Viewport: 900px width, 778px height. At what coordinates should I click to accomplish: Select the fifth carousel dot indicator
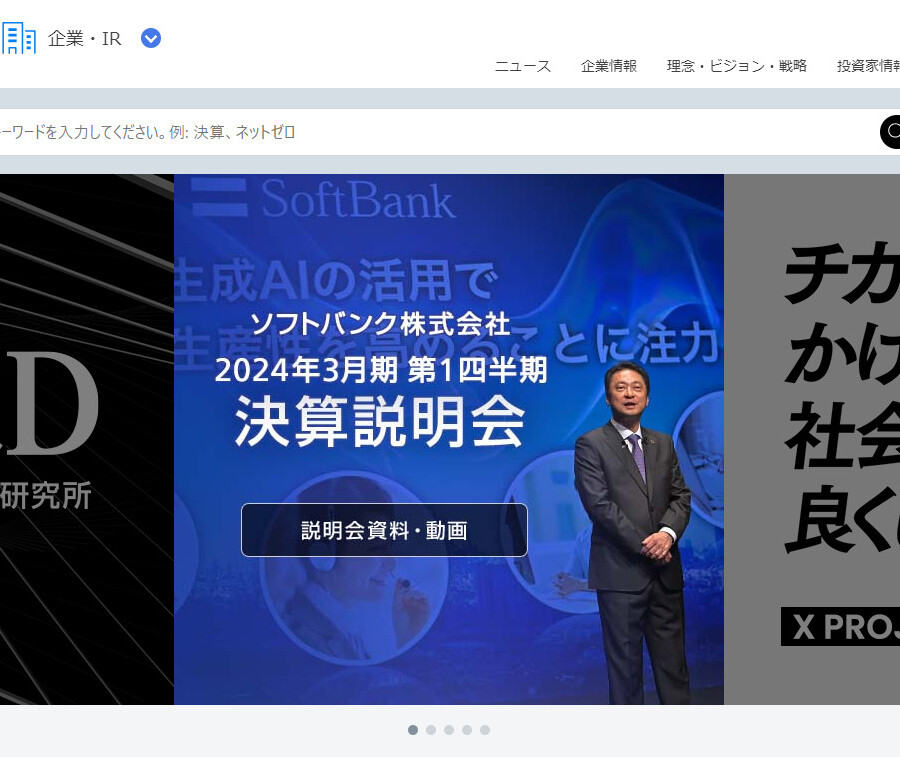485,730
